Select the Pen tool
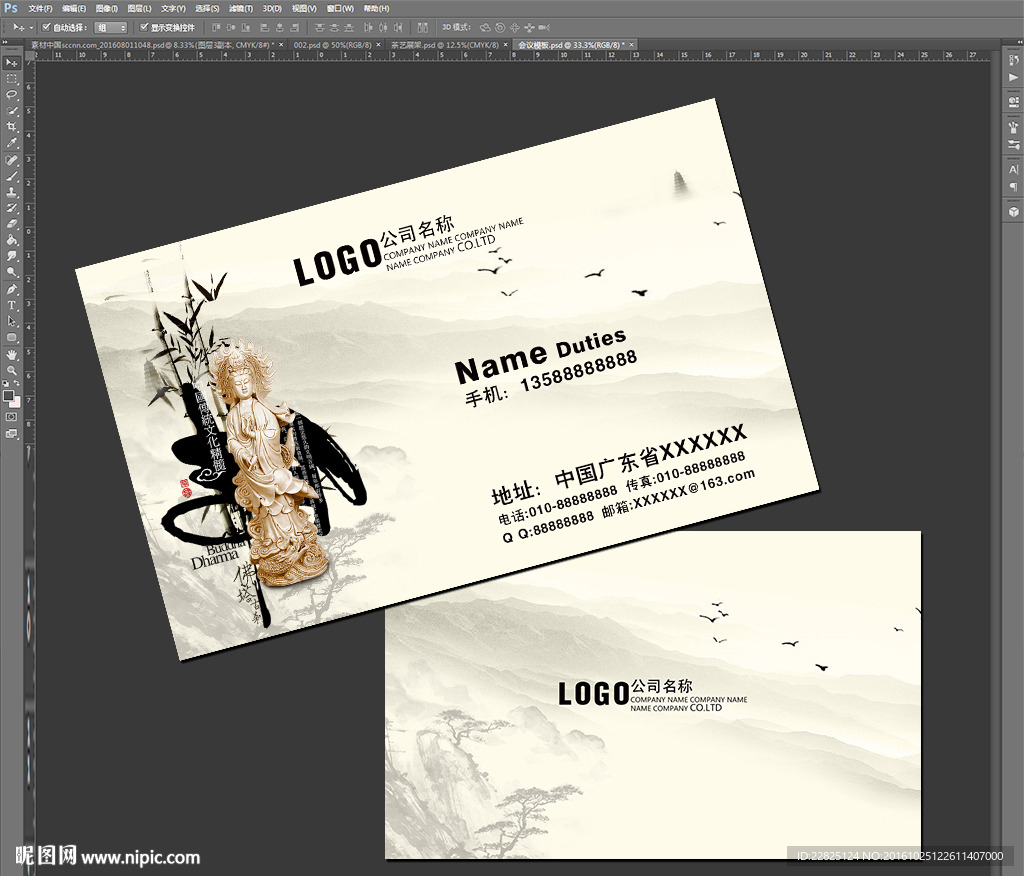Screen dimensions: 1024x876 point(12,289)
